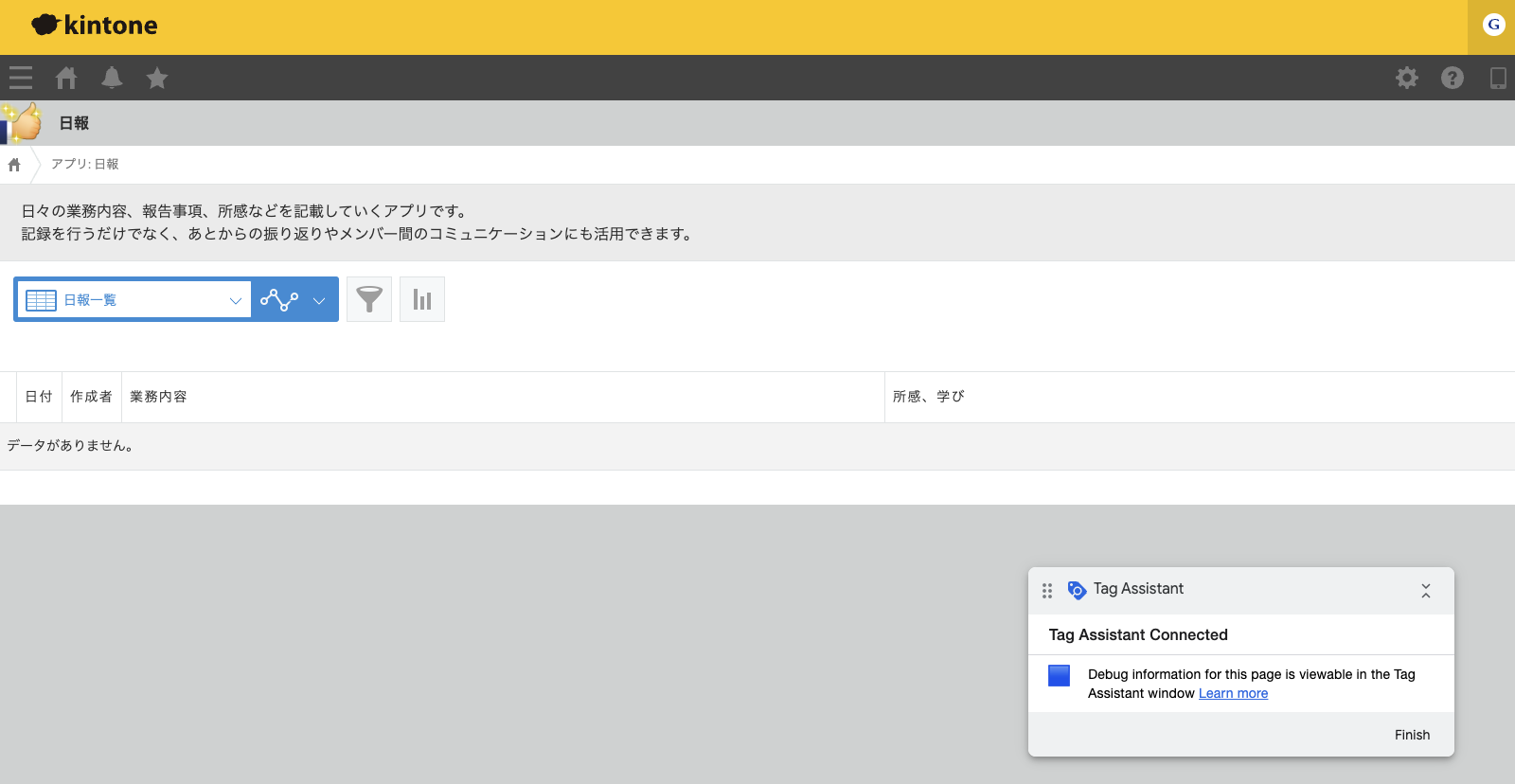Click the Tag Assistant logo icon
This screenshot has height=784, width=1515.
click(1077, 590)
